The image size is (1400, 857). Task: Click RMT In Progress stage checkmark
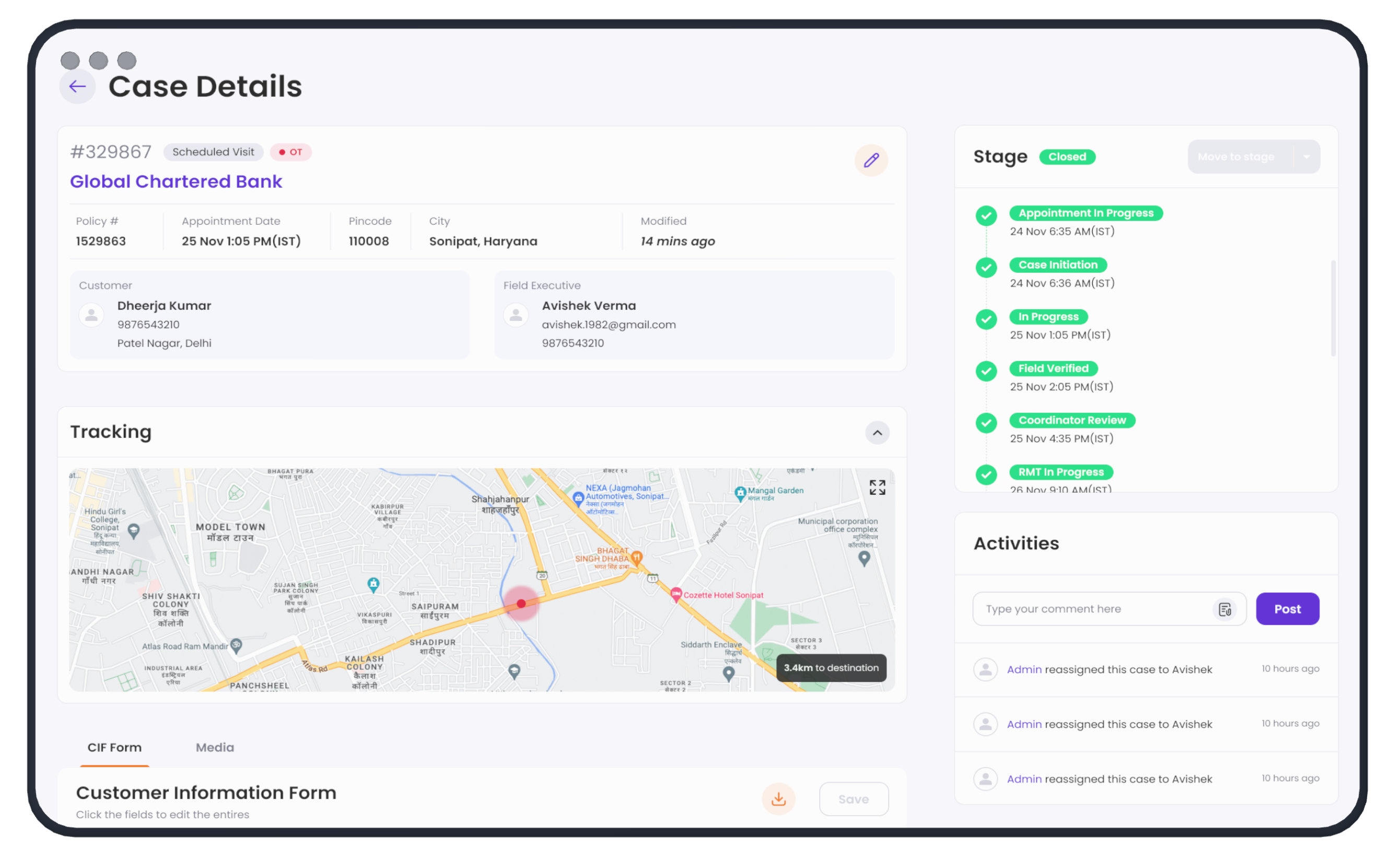click(986, 474)
